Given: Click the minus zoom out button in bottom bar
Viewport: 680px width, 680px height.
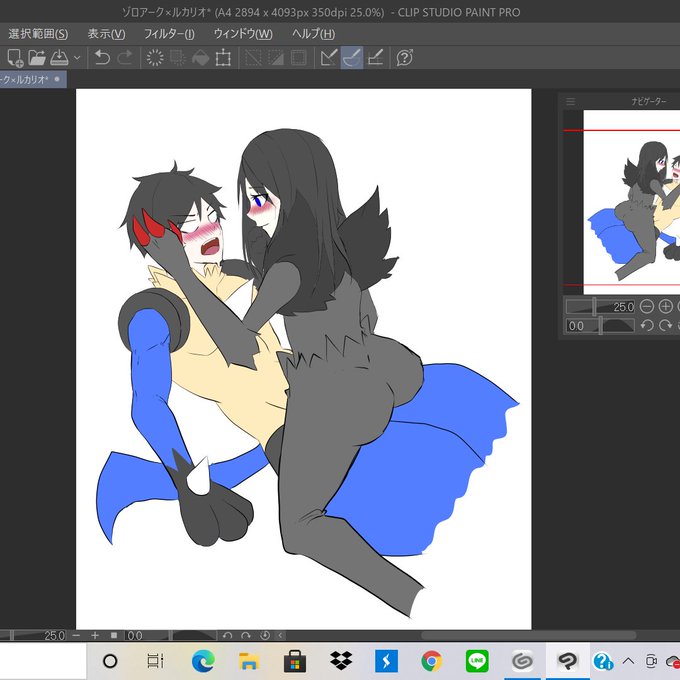Looking at the screenshot, I should click(76, 636).
